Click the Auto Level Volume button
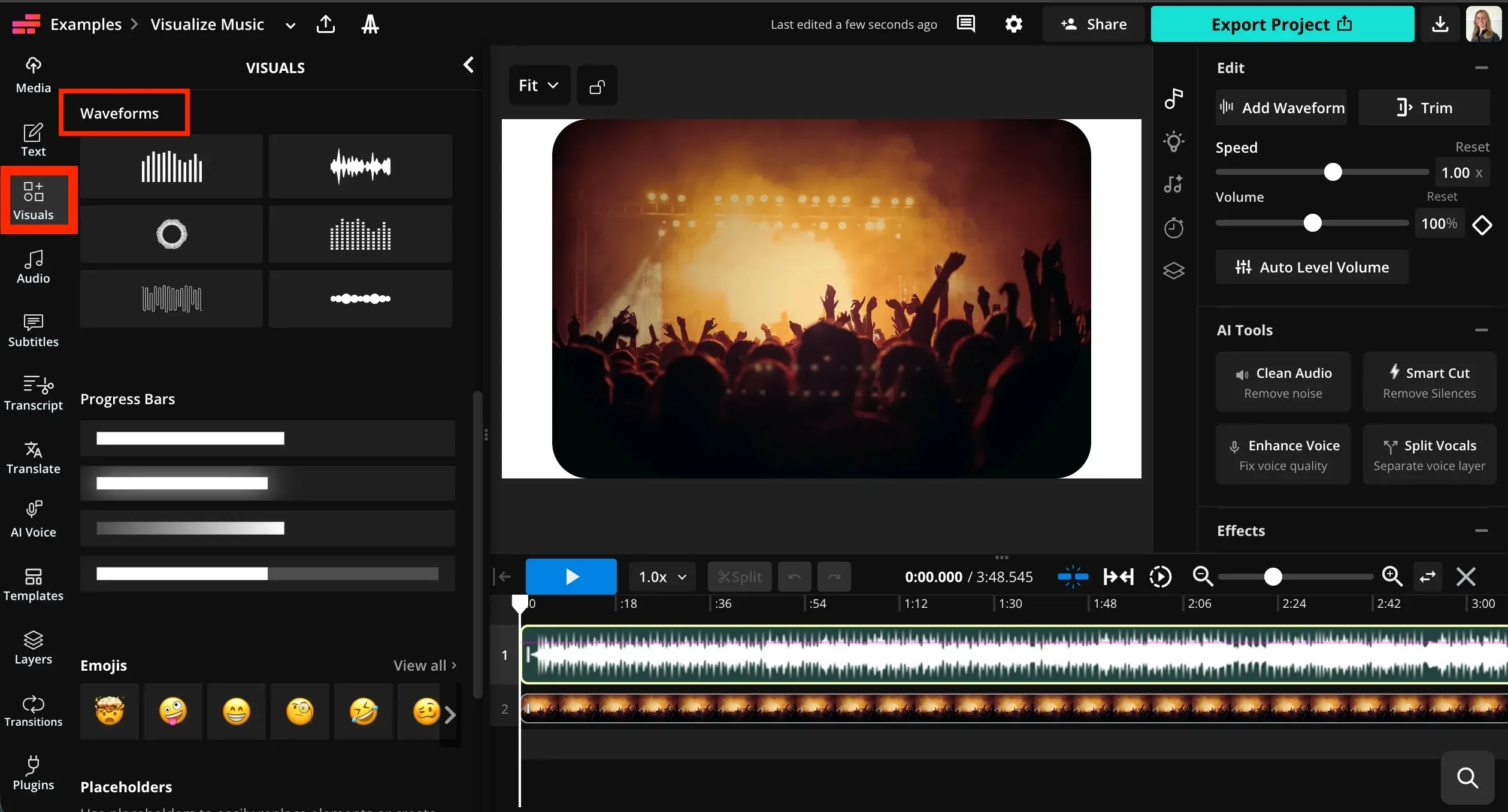 (x=1312, y=267)
